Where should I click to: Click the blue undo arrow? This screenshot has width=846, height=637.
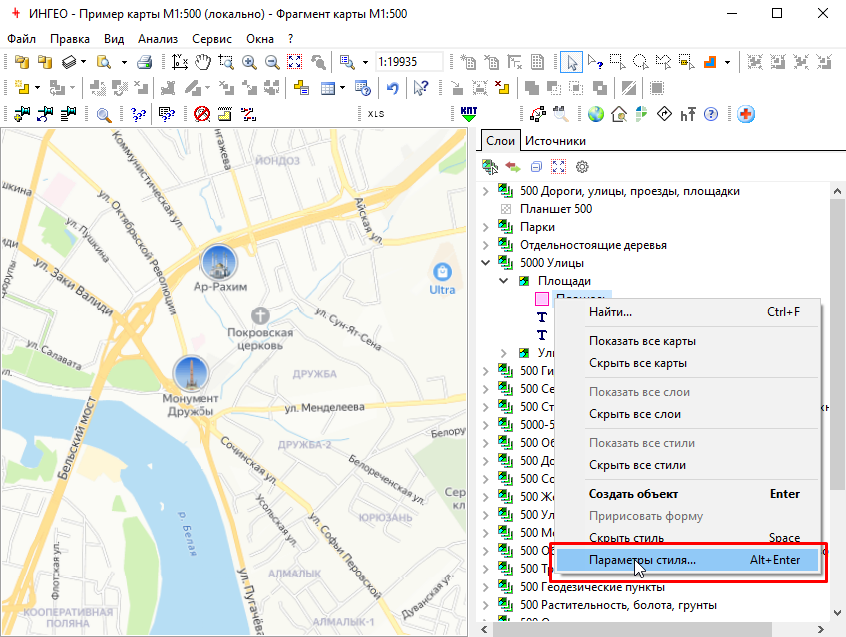pyautogui.click(x=393, y=88)
